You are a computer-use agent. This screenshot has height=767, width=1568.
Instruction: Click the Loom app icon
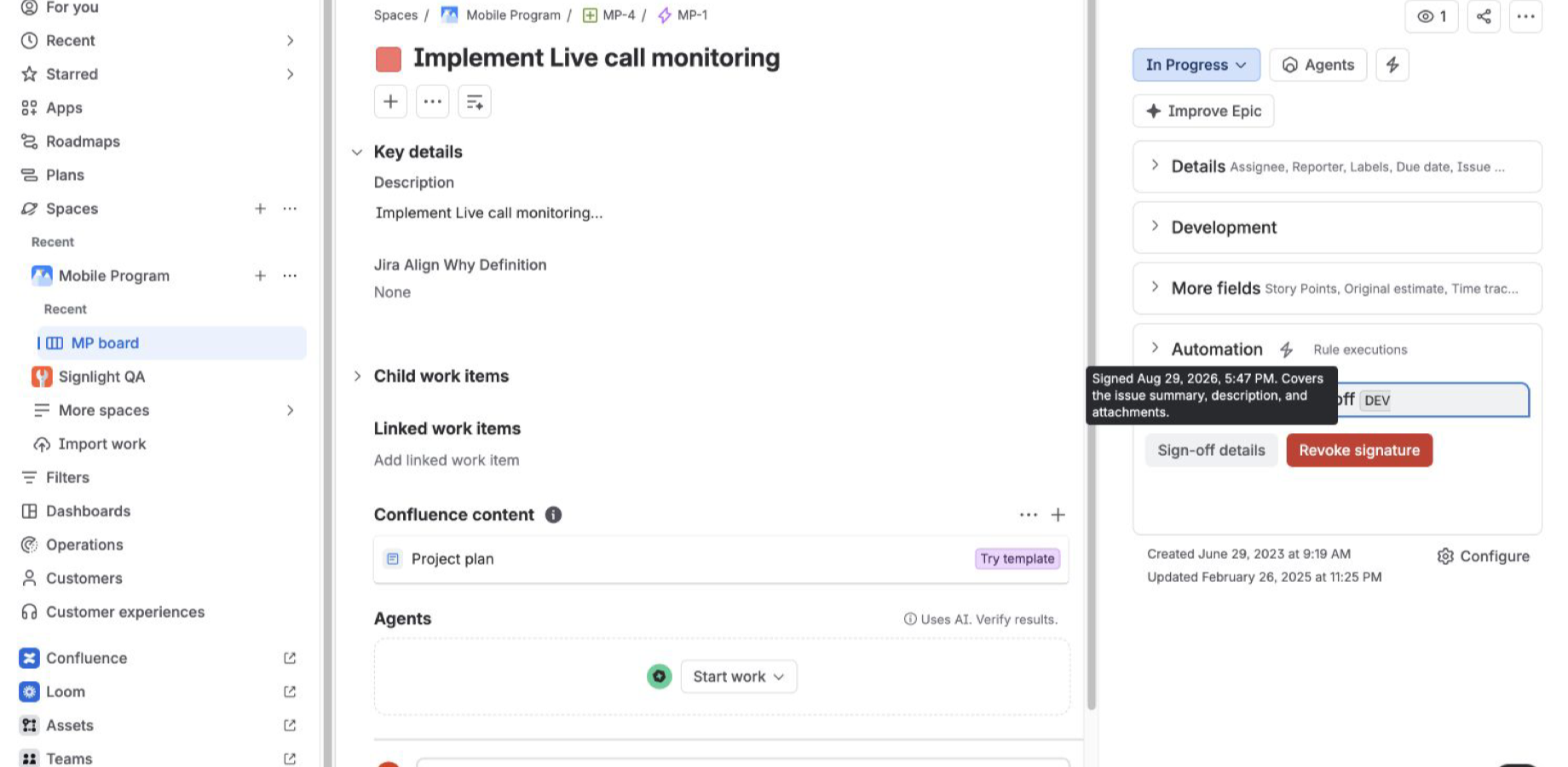[30, 692]
